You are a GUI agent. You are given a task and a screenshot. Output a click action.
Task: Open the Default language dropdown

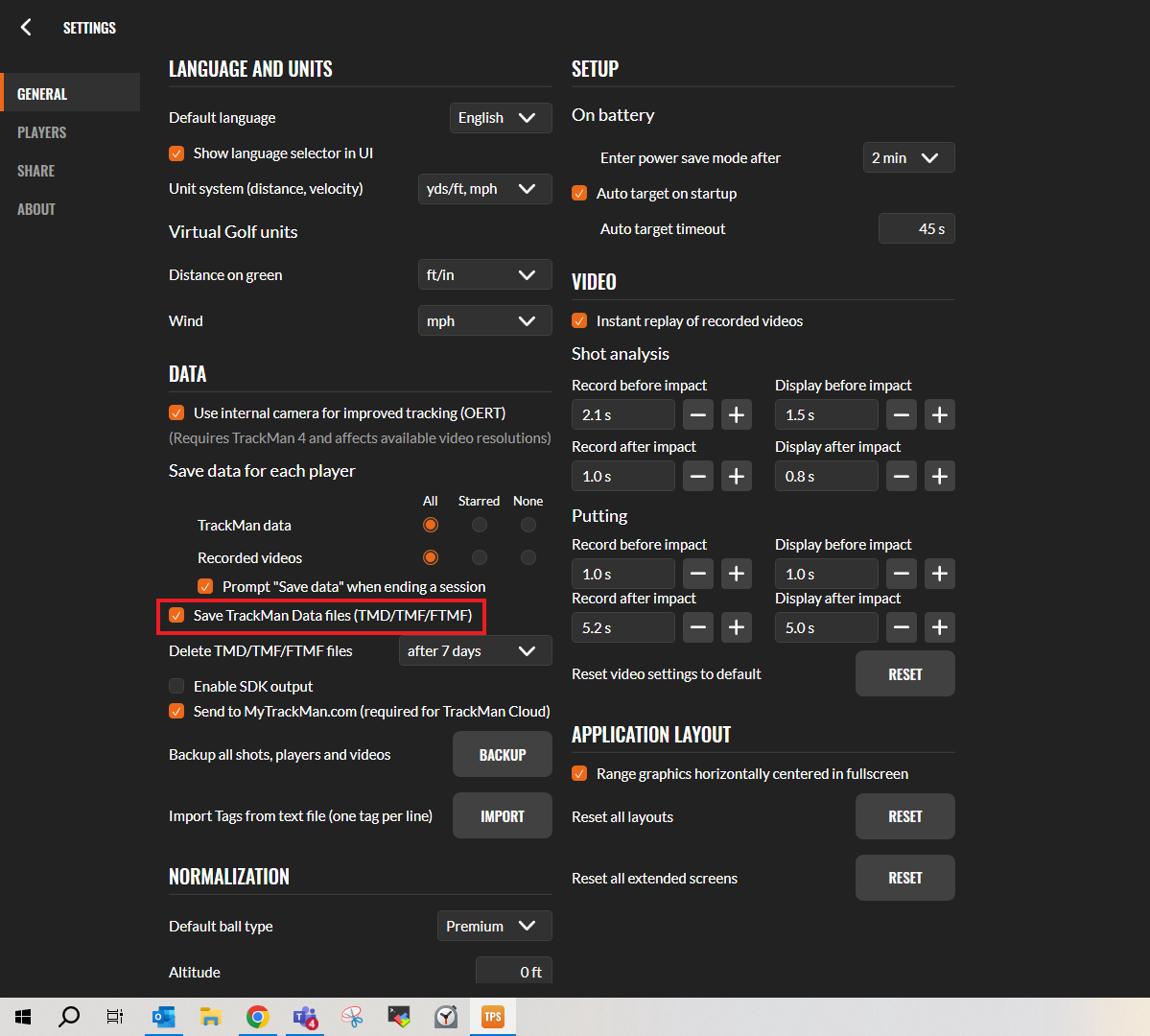pyautogui.click(x=500, y=117)
